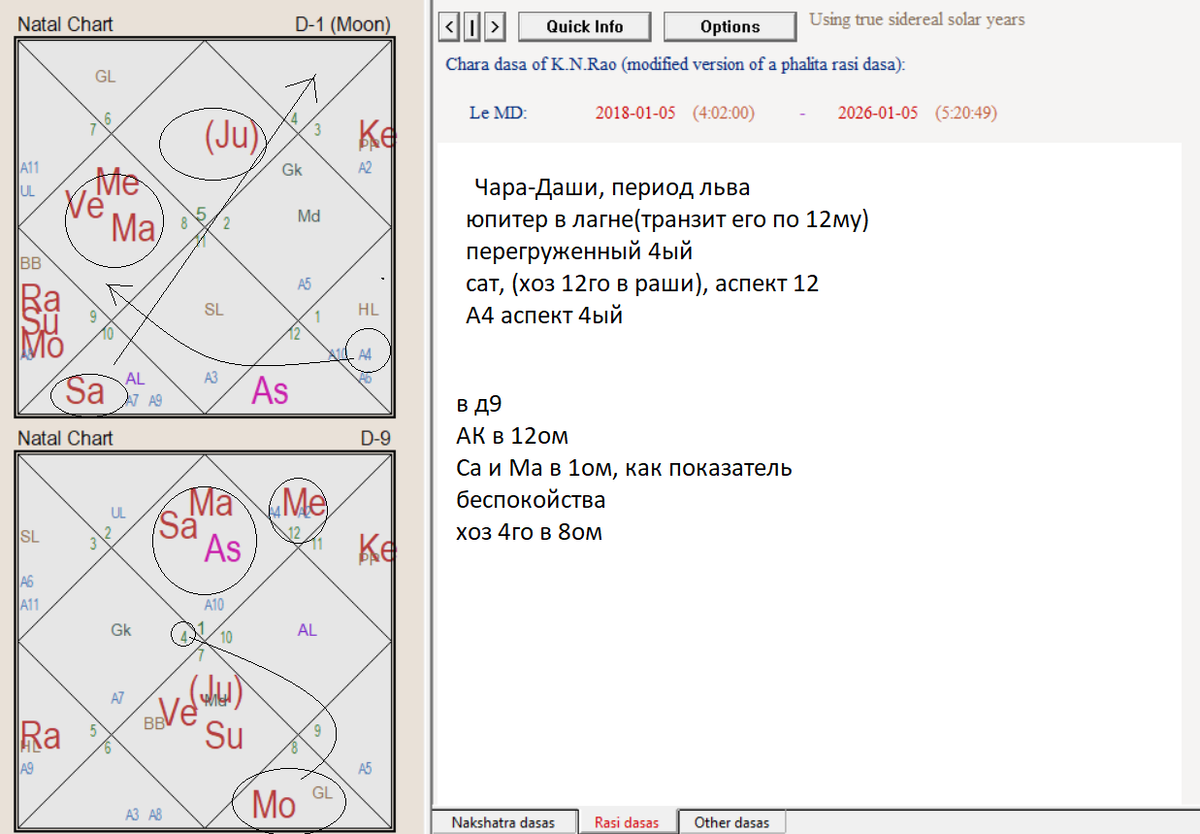The width and height of the screenshot is (1200, 834).
Task: Click the A3 label in the D-1 chart
Action: point(211,378)
